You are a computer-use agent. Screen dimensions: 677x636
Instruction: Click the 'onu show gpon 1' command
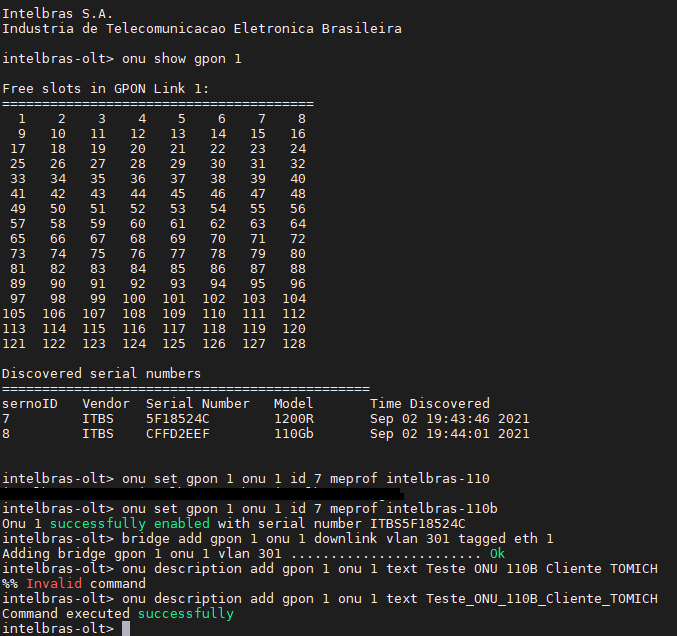click(181, 59)
